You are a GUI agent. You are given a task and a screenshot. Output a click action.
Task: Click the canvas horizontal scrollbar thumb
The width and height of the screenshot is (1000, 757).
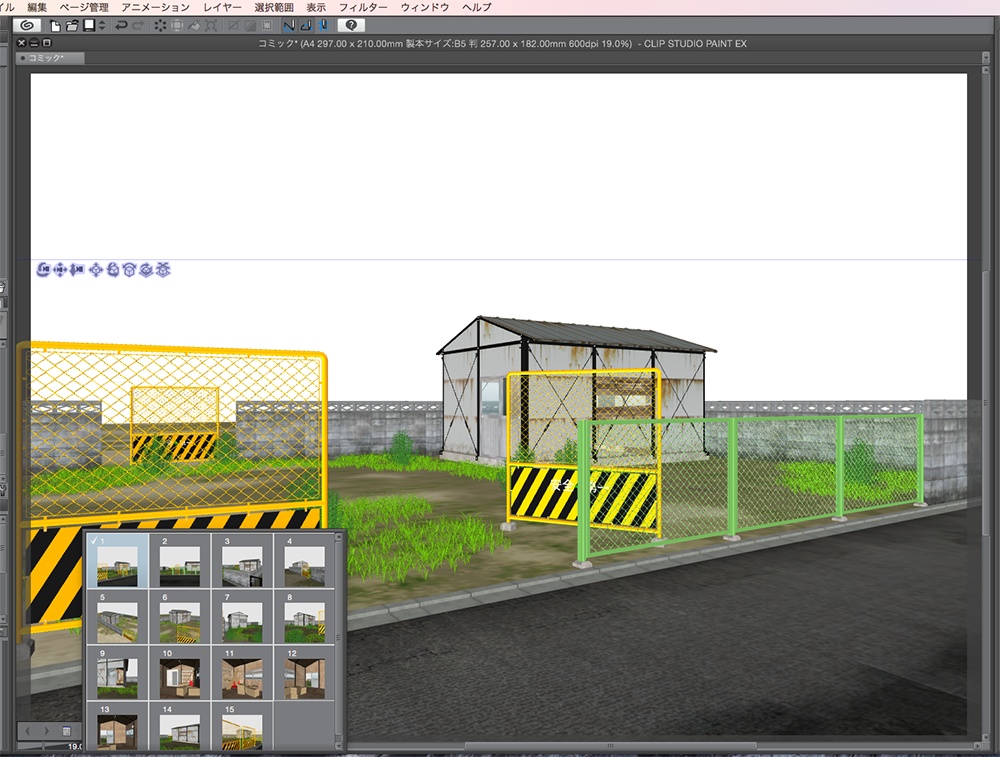click(610, 746)
